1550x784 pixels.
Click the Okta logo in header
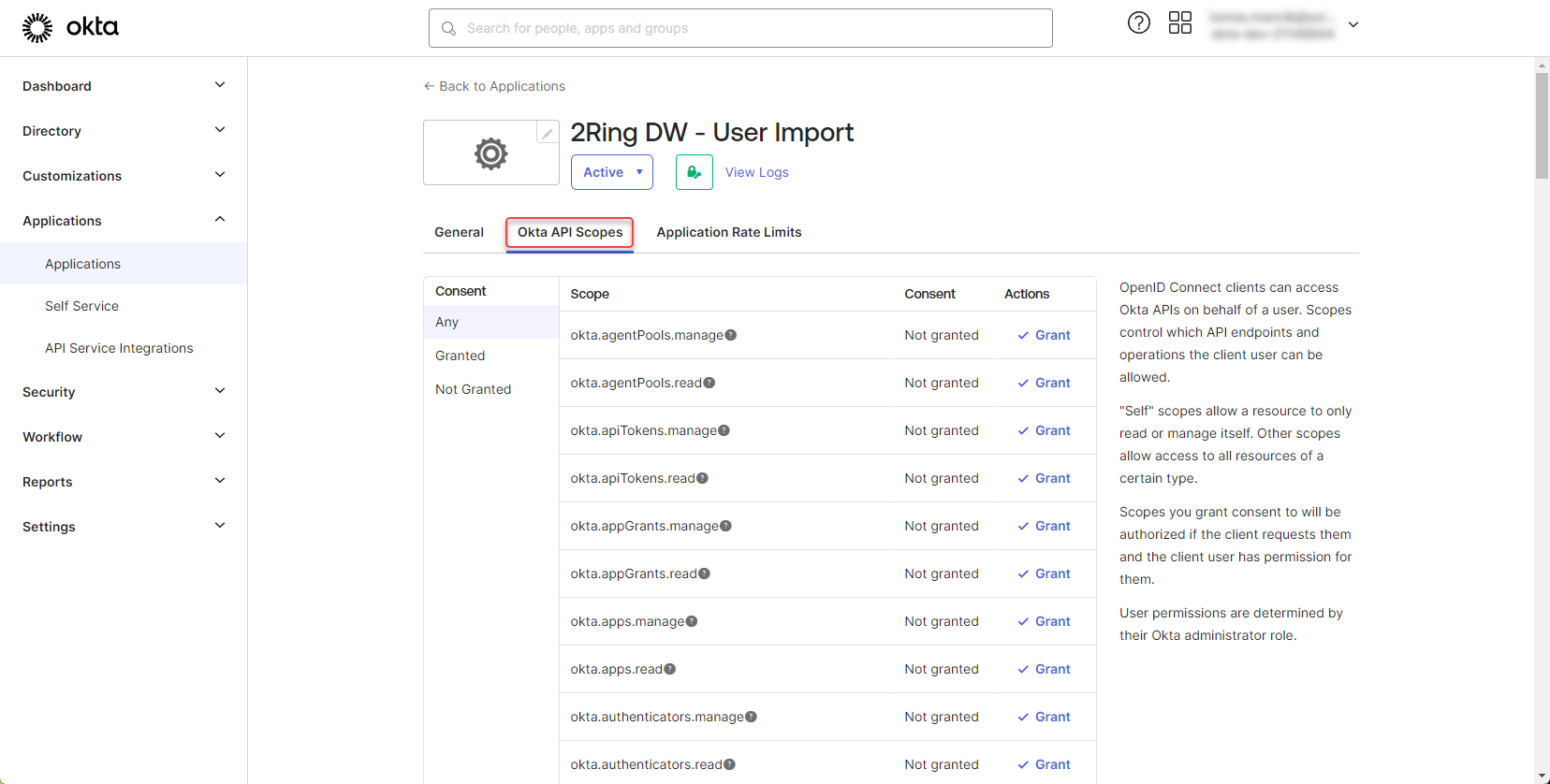point(70,28)
